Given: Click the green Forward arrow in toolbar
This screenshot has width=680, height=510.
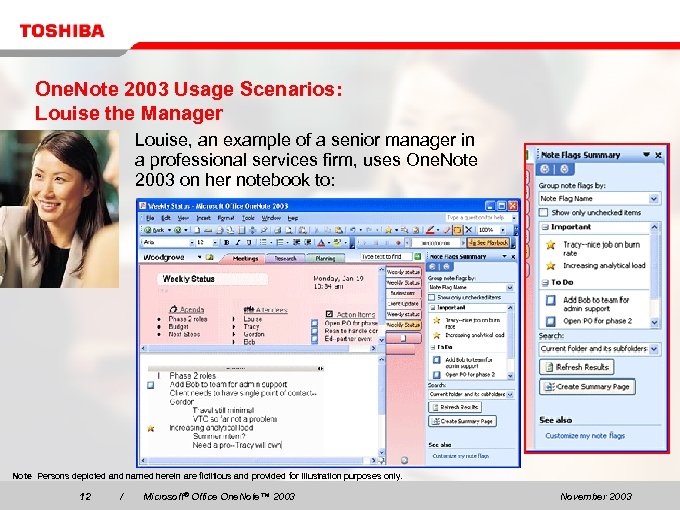Looking at the screenshot, I should pos(177,230).
